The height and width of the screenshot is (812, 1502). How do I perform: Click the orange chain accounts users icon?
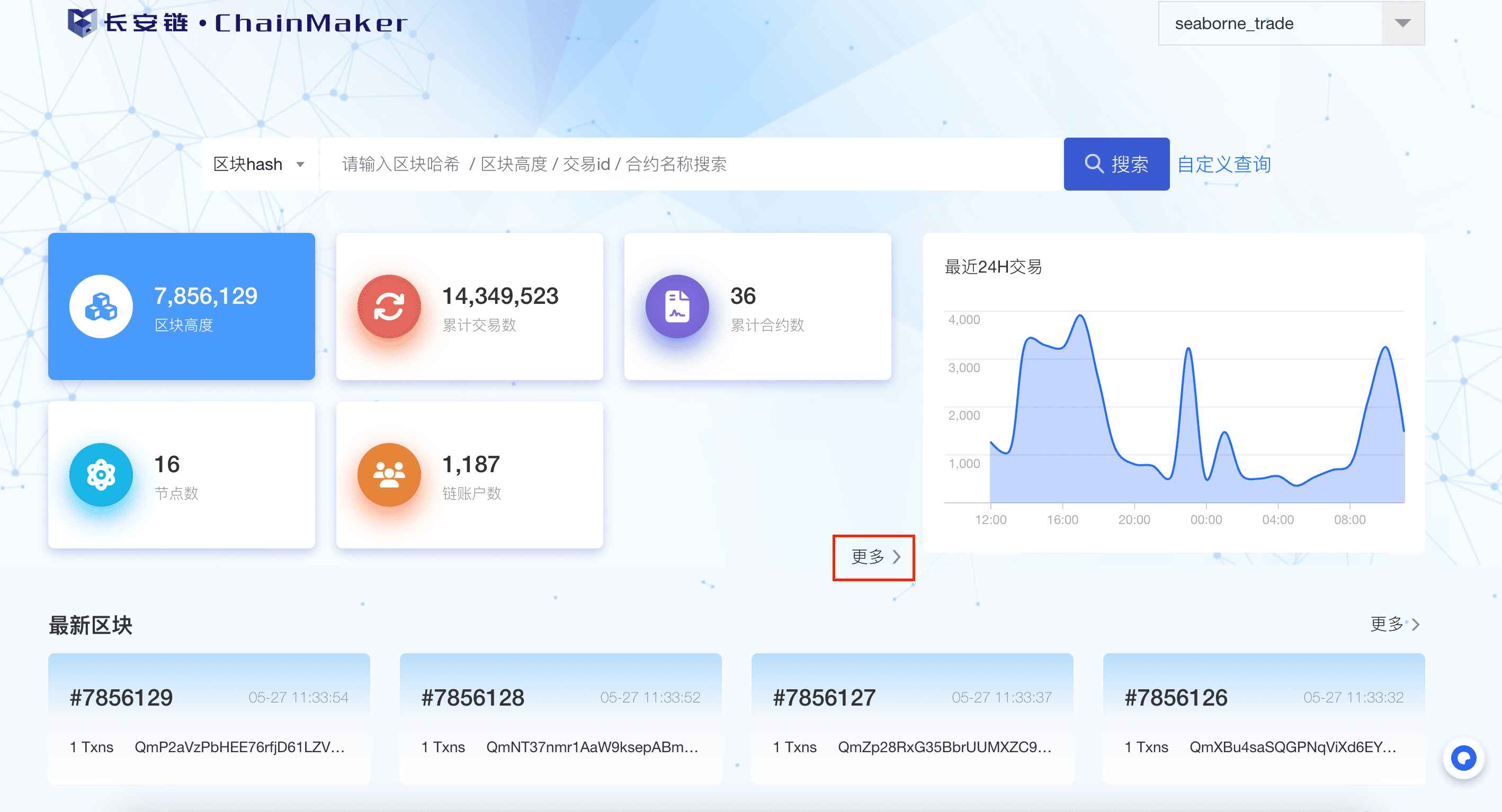coord(389,475)
